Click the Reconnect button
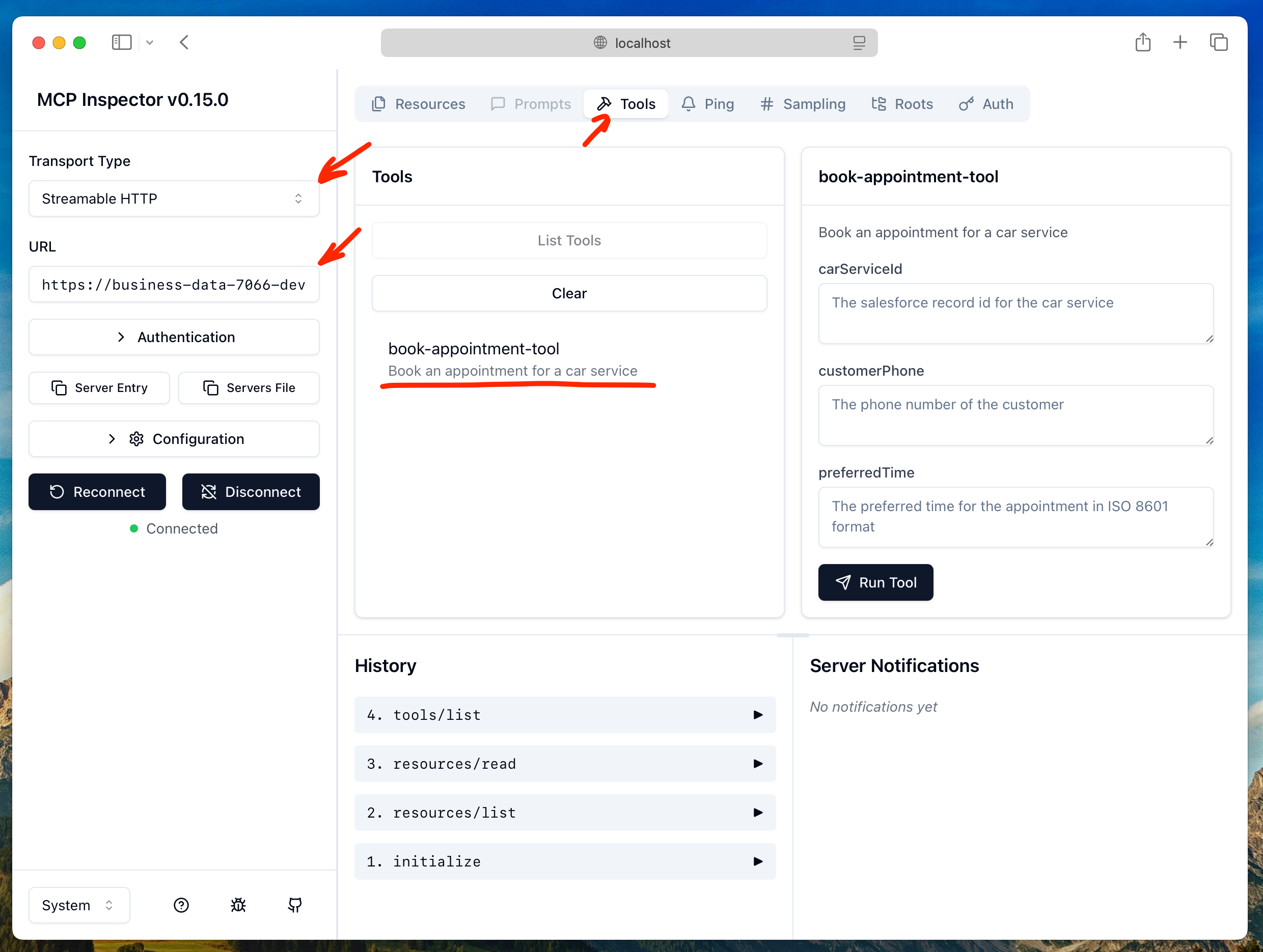 97,491
